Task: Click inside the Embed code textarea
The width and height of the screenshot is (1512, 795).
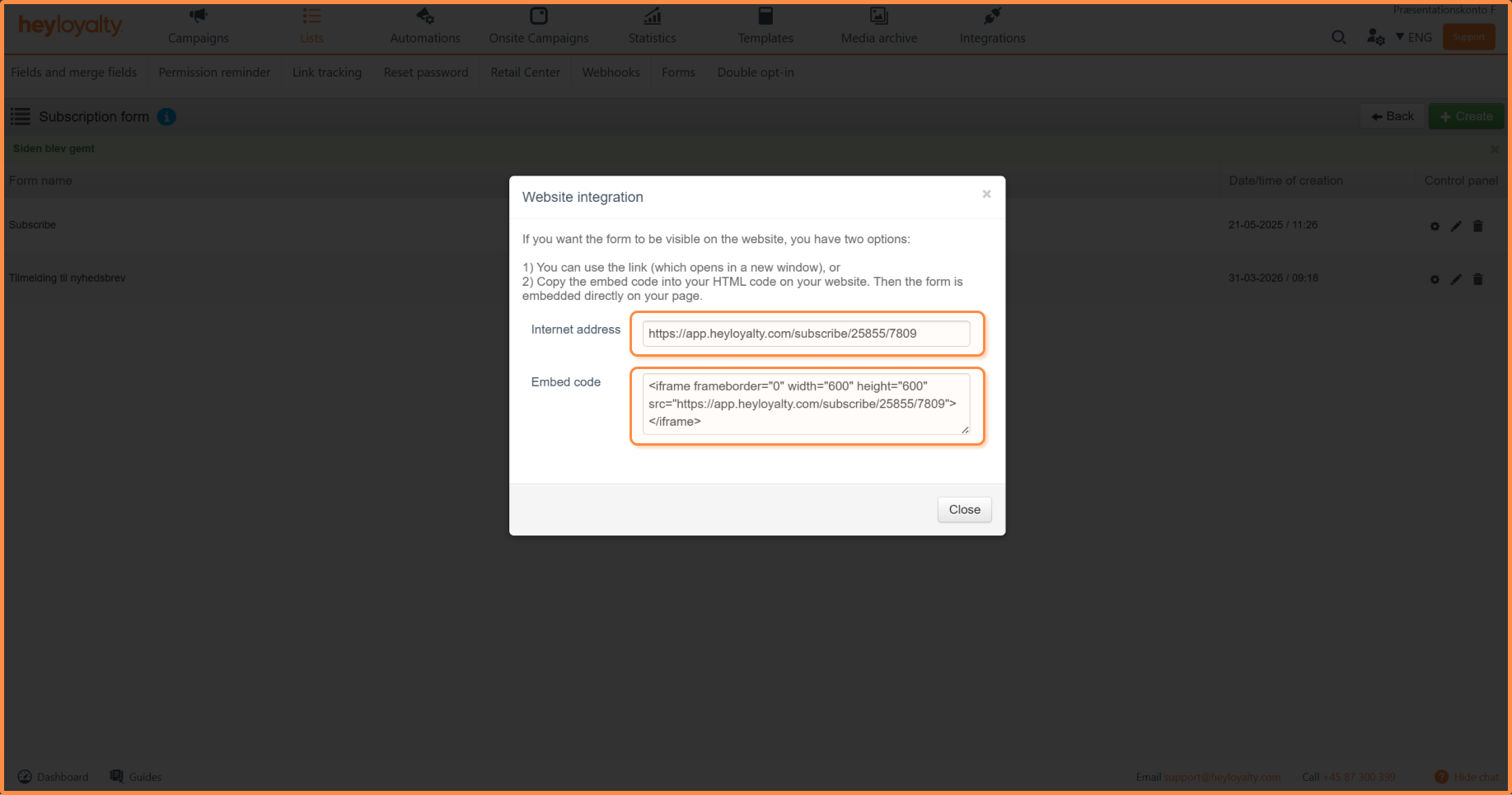Action: pos(805,404)
